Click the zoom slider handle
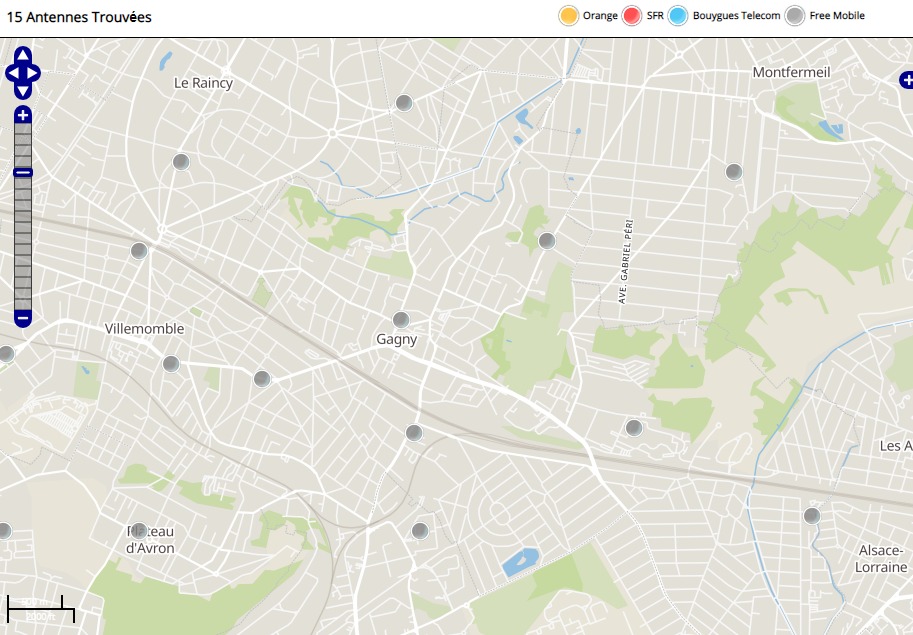 point(23,173)
